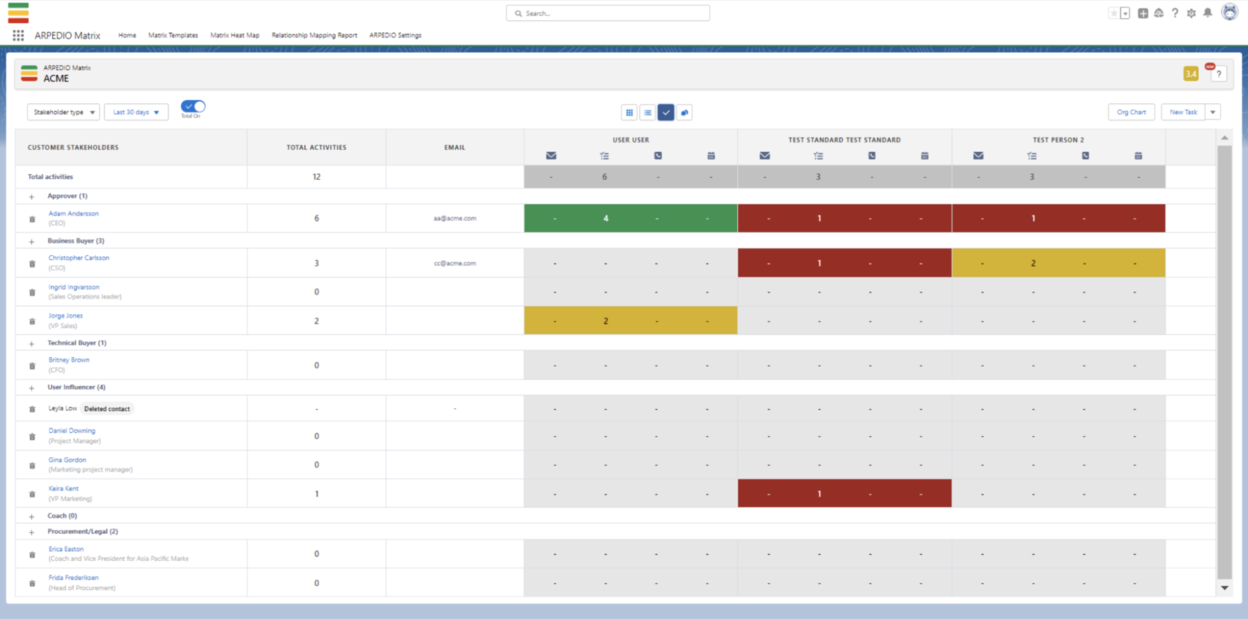
Task: Open the arrow menu beside New Task
Action: (x=1213, y=112)
